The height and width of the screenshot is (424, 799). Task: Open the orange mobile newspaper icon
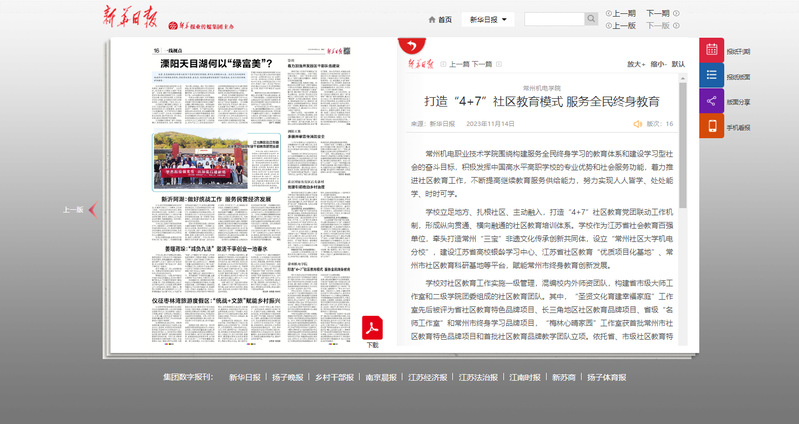(712, 127)
